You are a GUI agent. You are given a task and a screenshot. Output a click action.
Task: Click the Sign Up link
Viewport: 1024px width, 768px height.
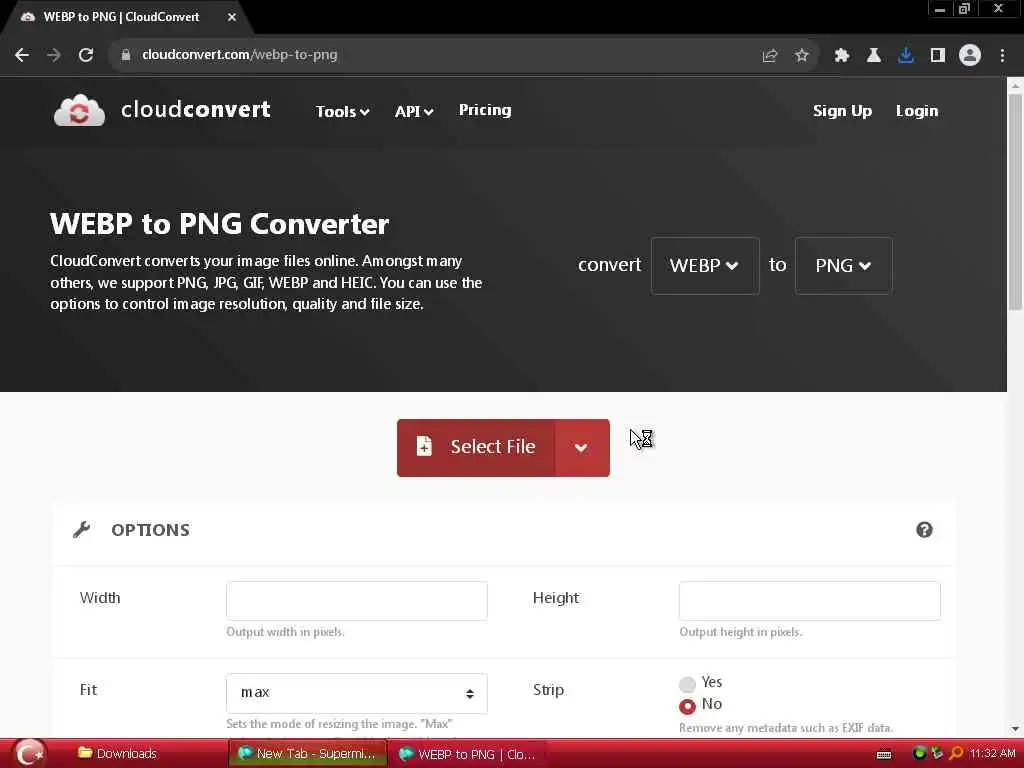point(842,111)
